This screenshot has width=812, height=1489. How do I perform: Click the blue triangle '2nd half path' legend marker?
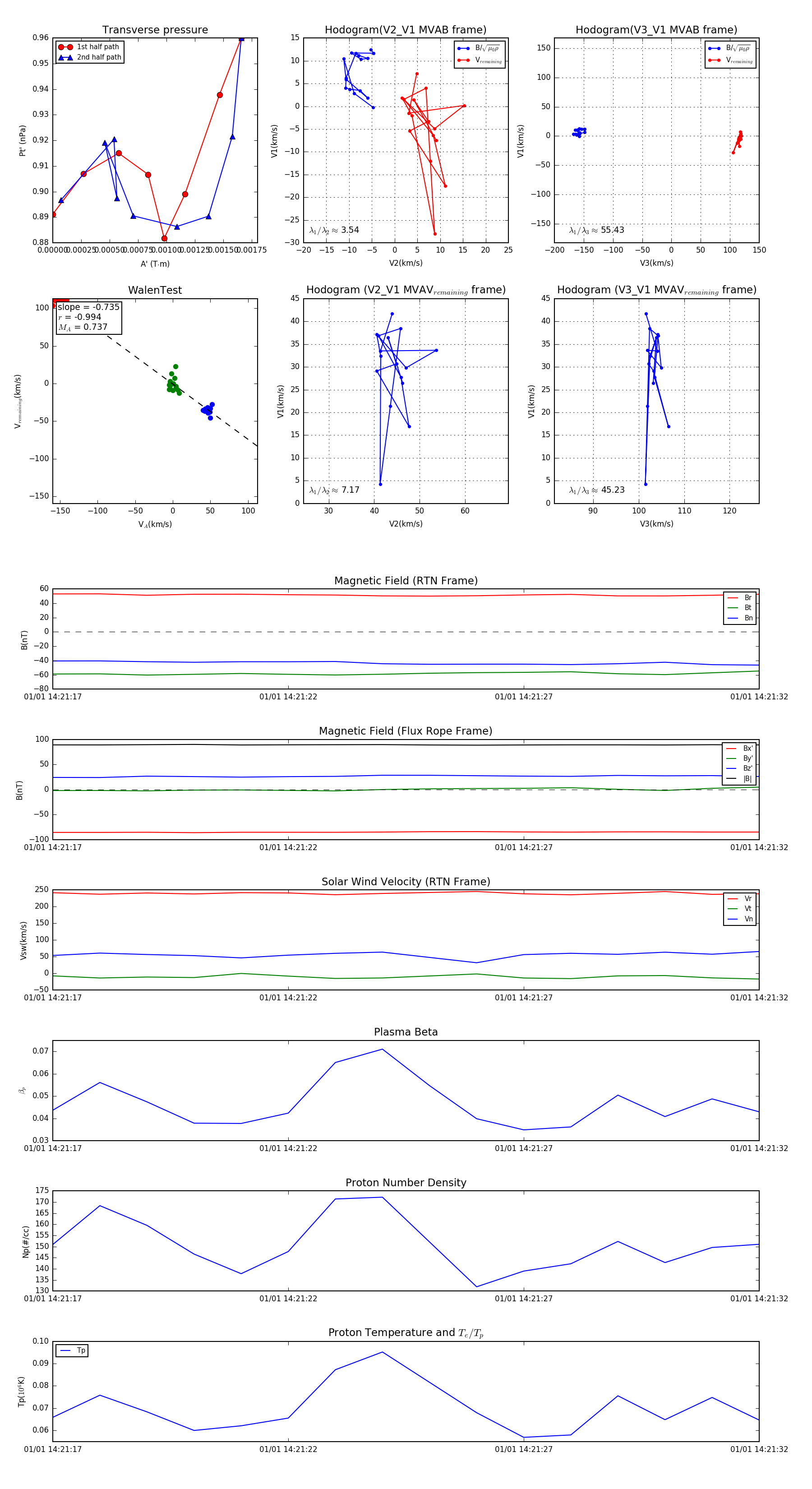click(65, 57)
